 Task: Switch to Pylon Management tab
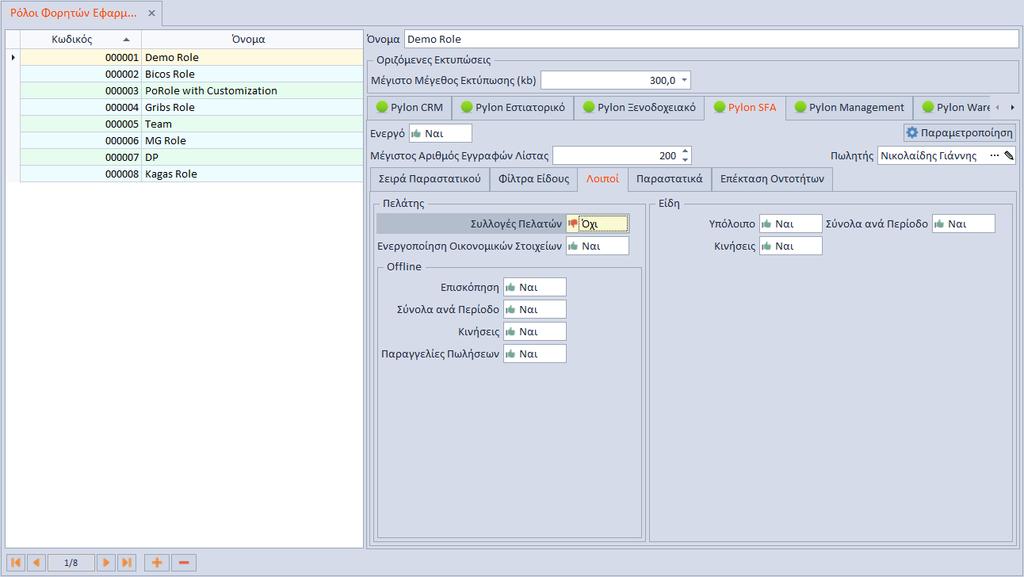(x=849, y=107)
